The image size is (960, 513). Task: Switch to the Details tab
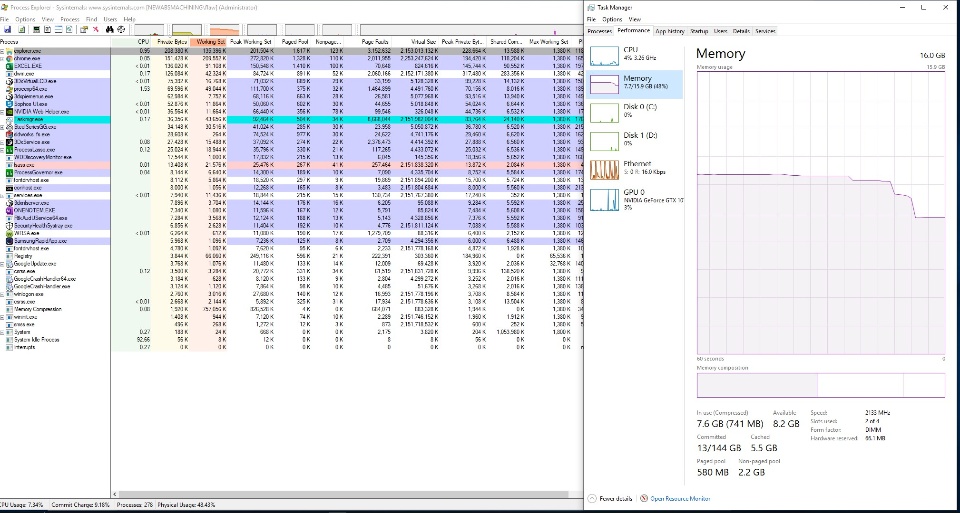741,31
